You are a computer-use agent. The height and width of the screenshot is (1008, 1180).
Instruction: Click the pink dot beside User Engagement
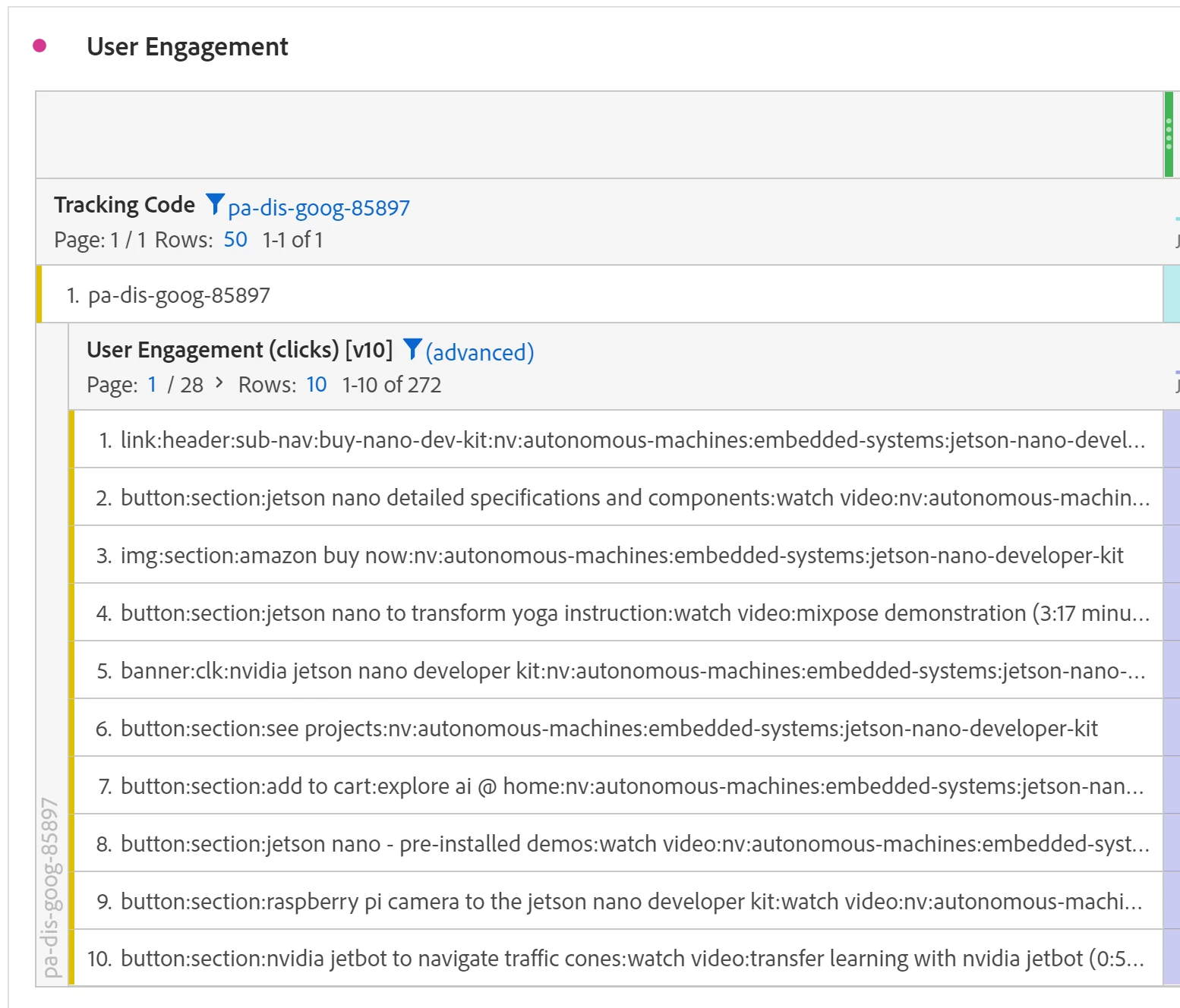[x=39, y=46]
